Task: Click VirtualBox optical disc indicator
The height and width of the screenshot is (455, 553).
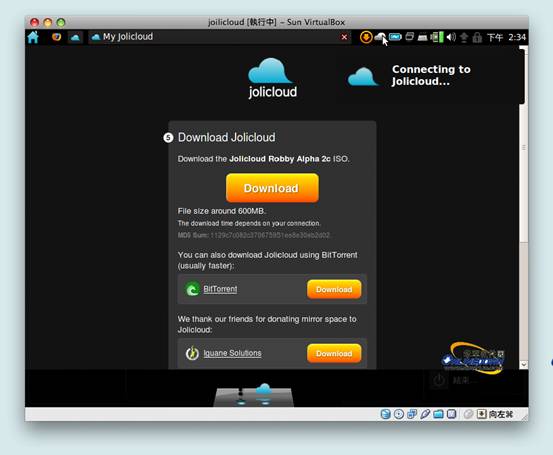Action: tap(399, 414)
